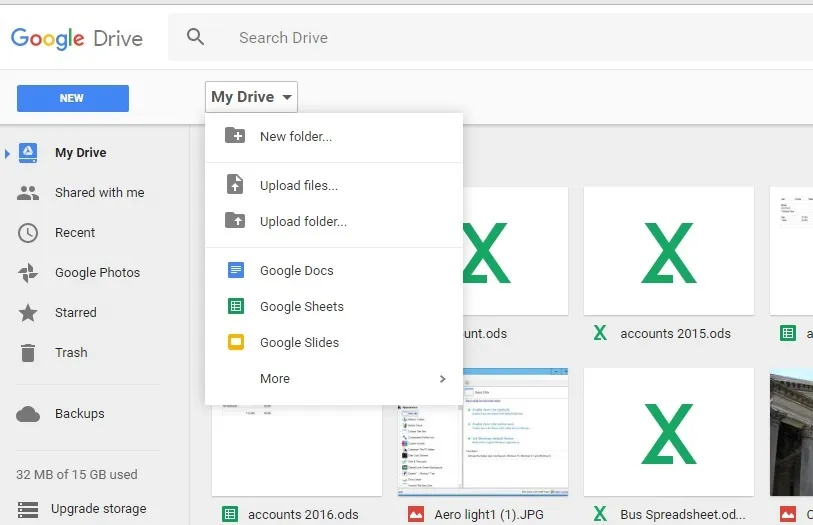Open the Starred items view

coord(76,313)
